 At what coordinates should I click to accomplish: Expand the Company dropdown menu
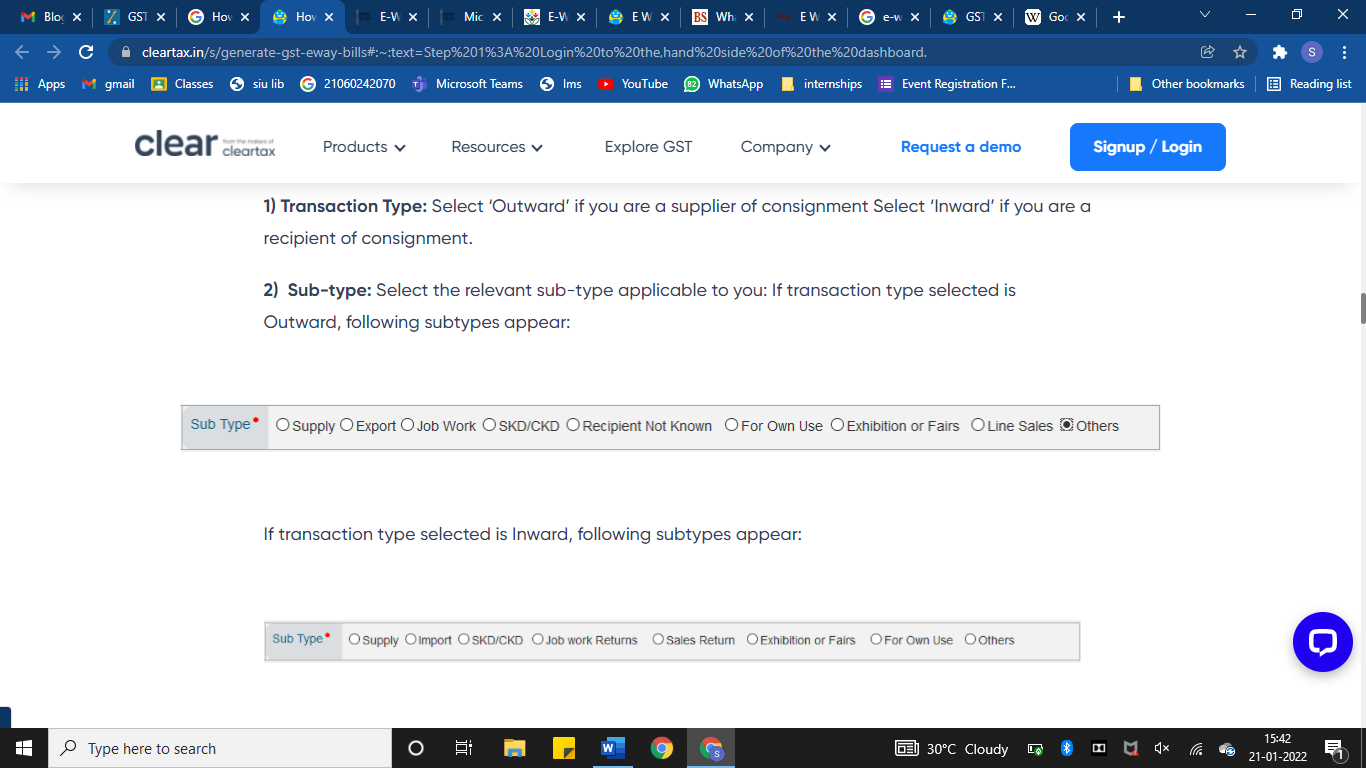(x=786, y=146)
